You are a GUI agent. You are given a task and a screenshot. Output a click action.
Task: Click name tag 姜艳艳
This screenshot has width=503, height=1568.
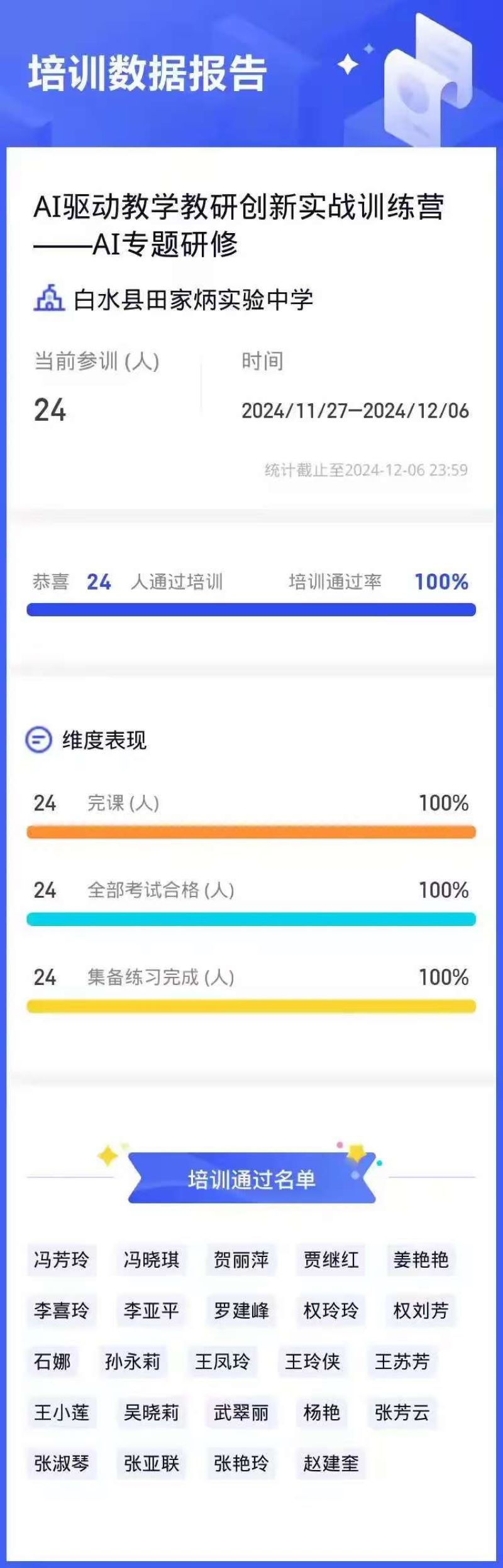tap(421, 1260)
